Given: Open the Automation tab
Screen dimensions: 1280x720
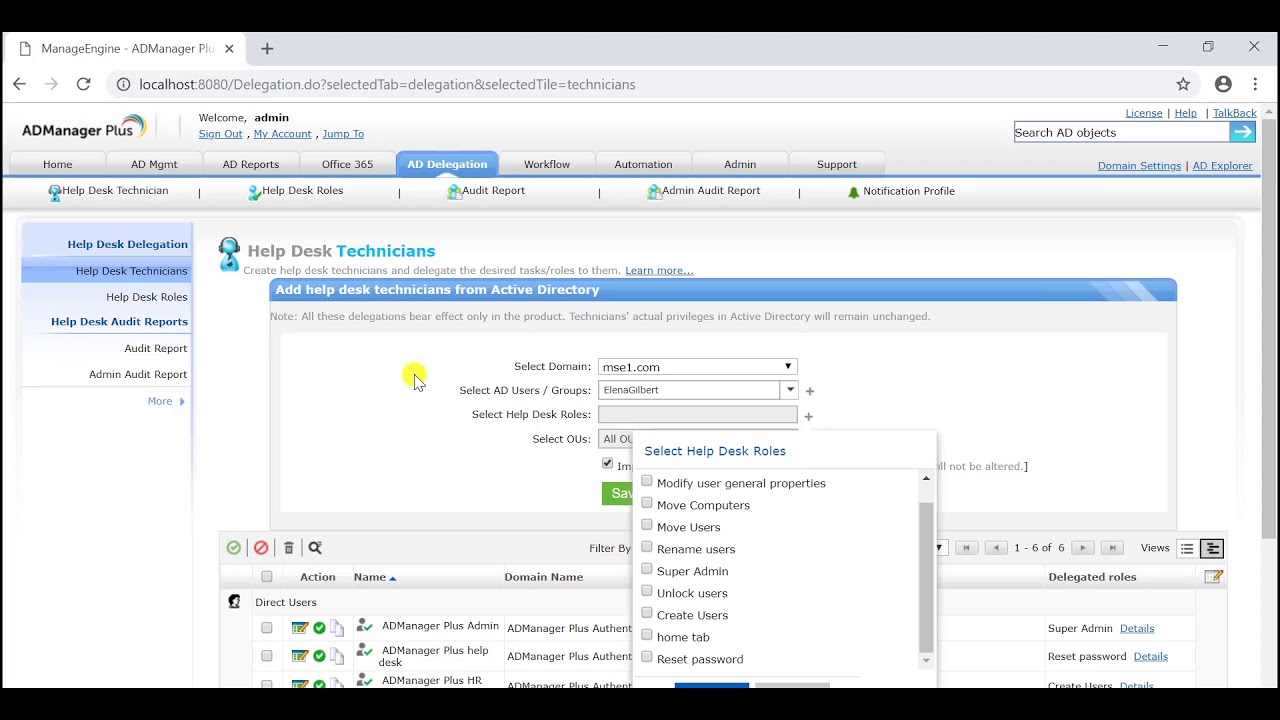Looking at the screenshot, I should point(643,164).
